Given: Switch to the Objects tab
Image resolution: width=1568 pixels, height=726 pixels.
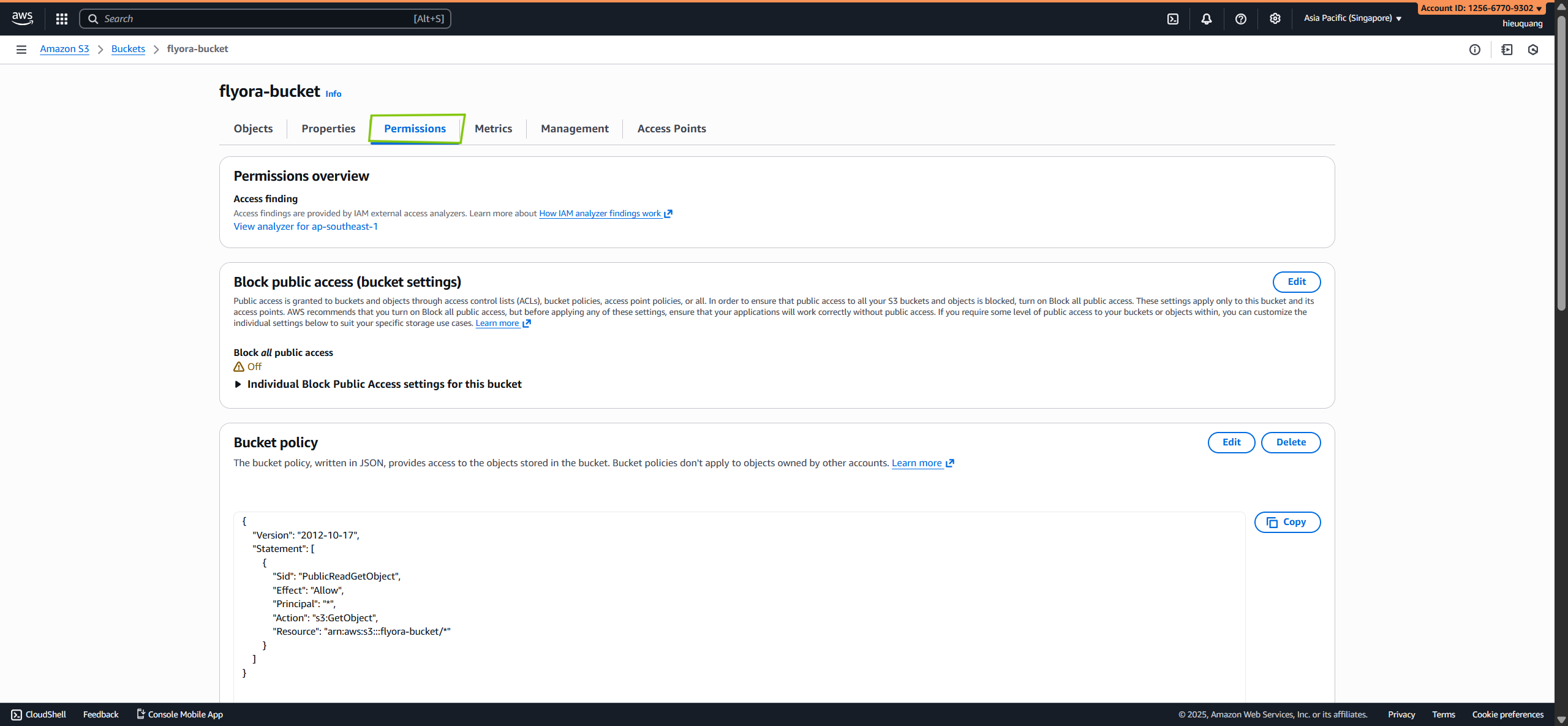Looking at the screenshot, I should (252, 128).
